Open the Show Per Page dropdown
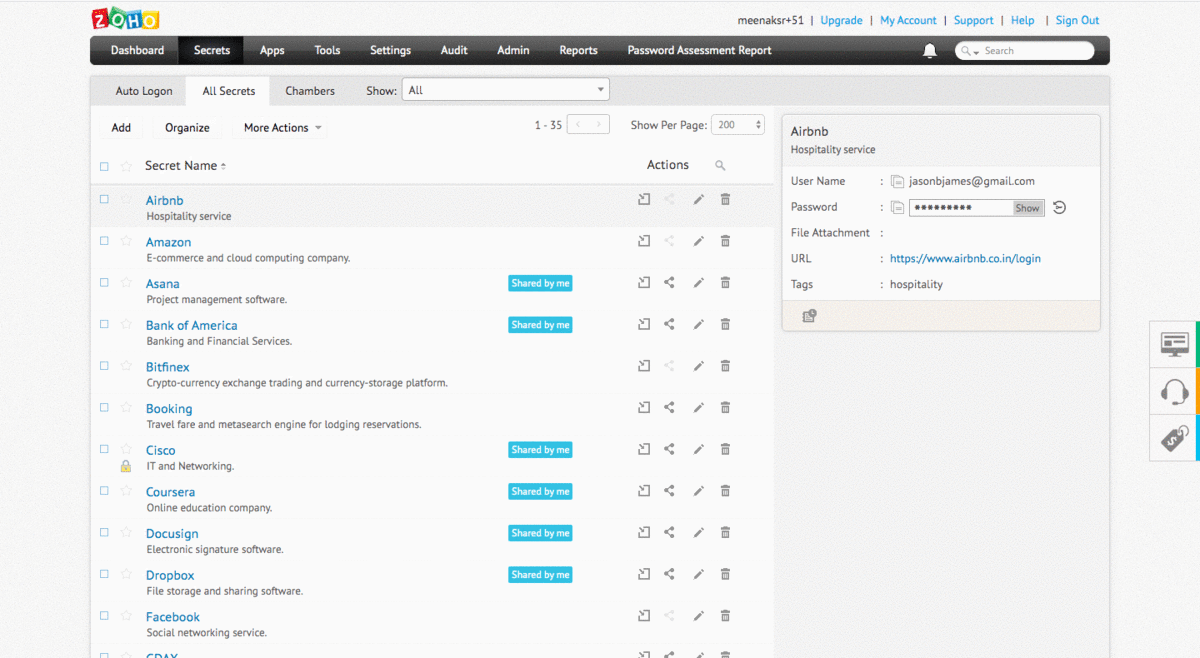Screen dimensions: 1200x658 (x=739, y=125)
